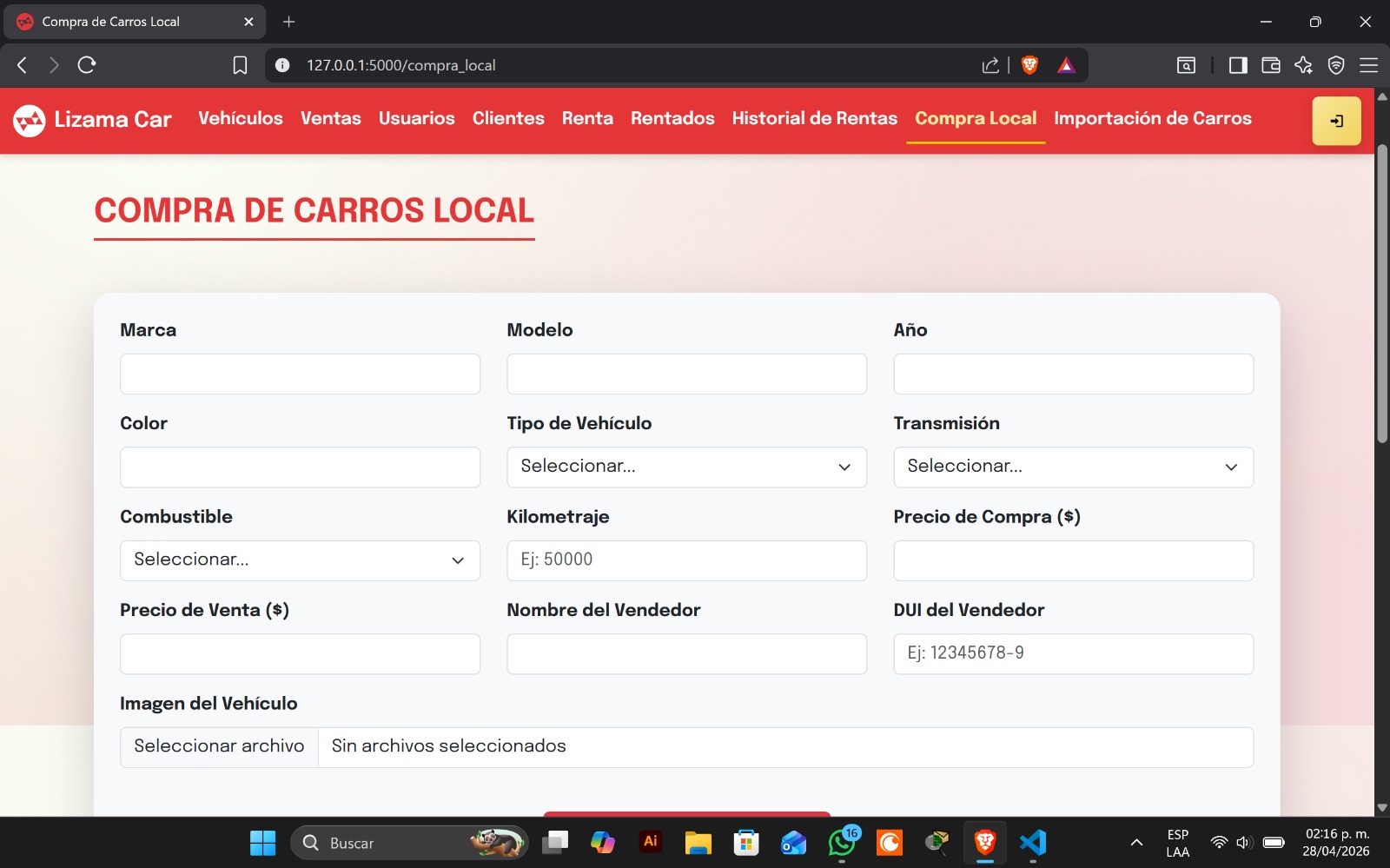Open Leo AI sparkle icon
Screen dimensions: 1390x868
coord(1303,65)
